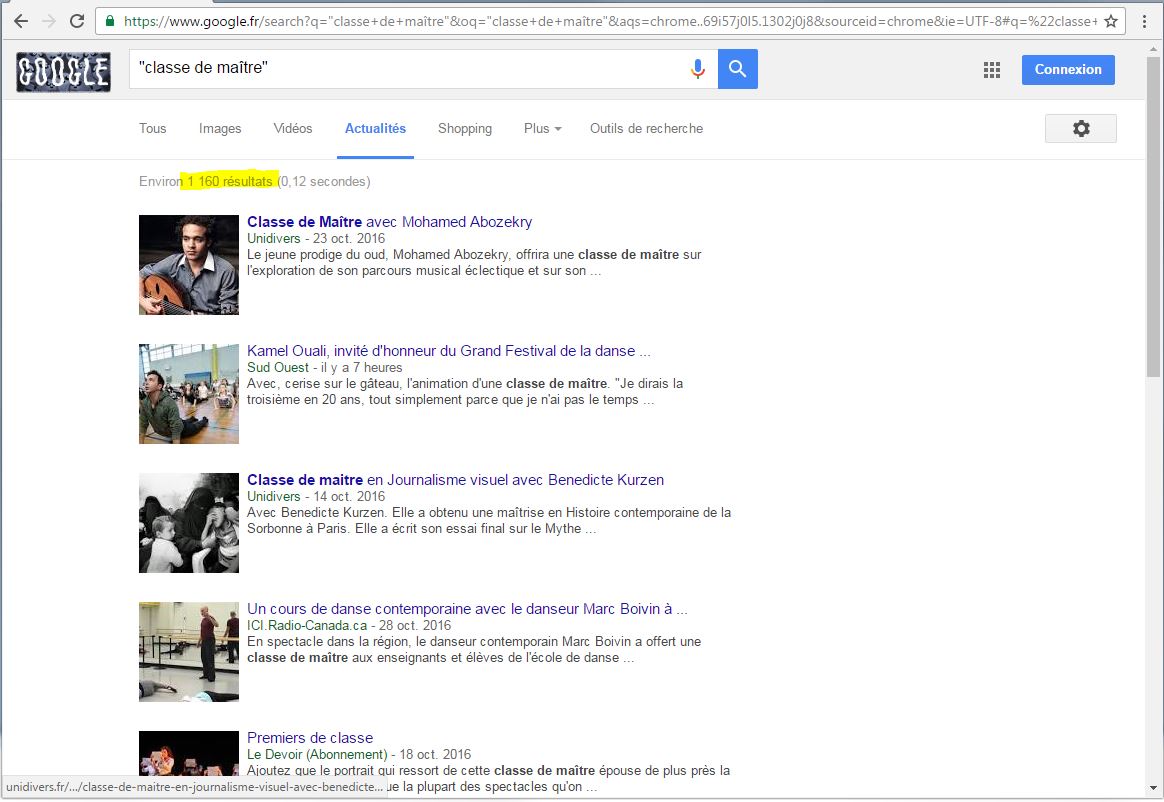Screen dimensions: 1164x802
Task: Click the blue Connexion button
Action: pyautogui.click(x=1068, y=70)
